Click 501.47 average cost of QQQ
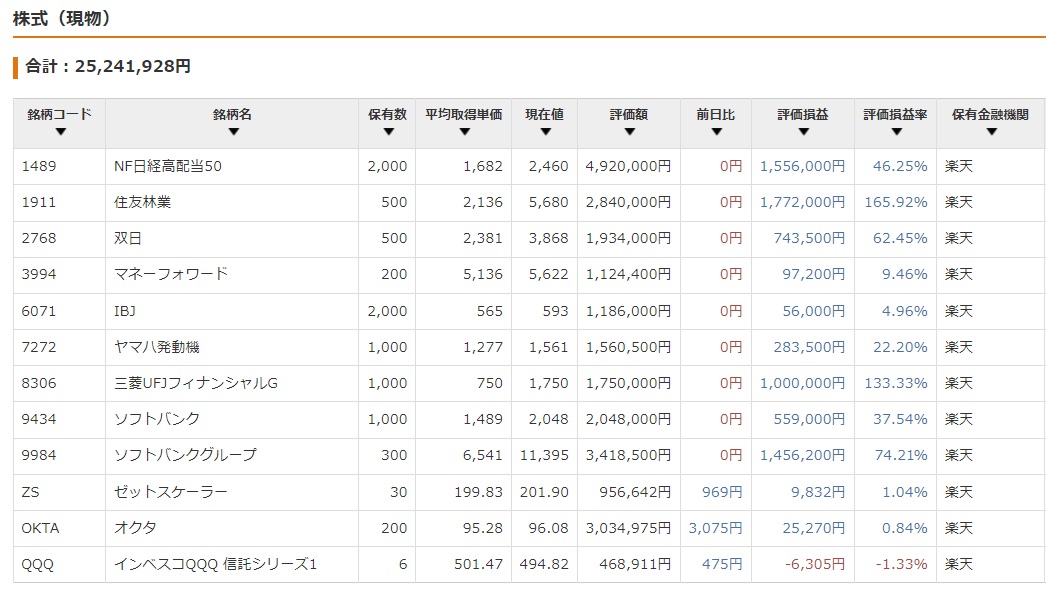Viewport: 1046px width, 589px height. click(x=478, y=564)
